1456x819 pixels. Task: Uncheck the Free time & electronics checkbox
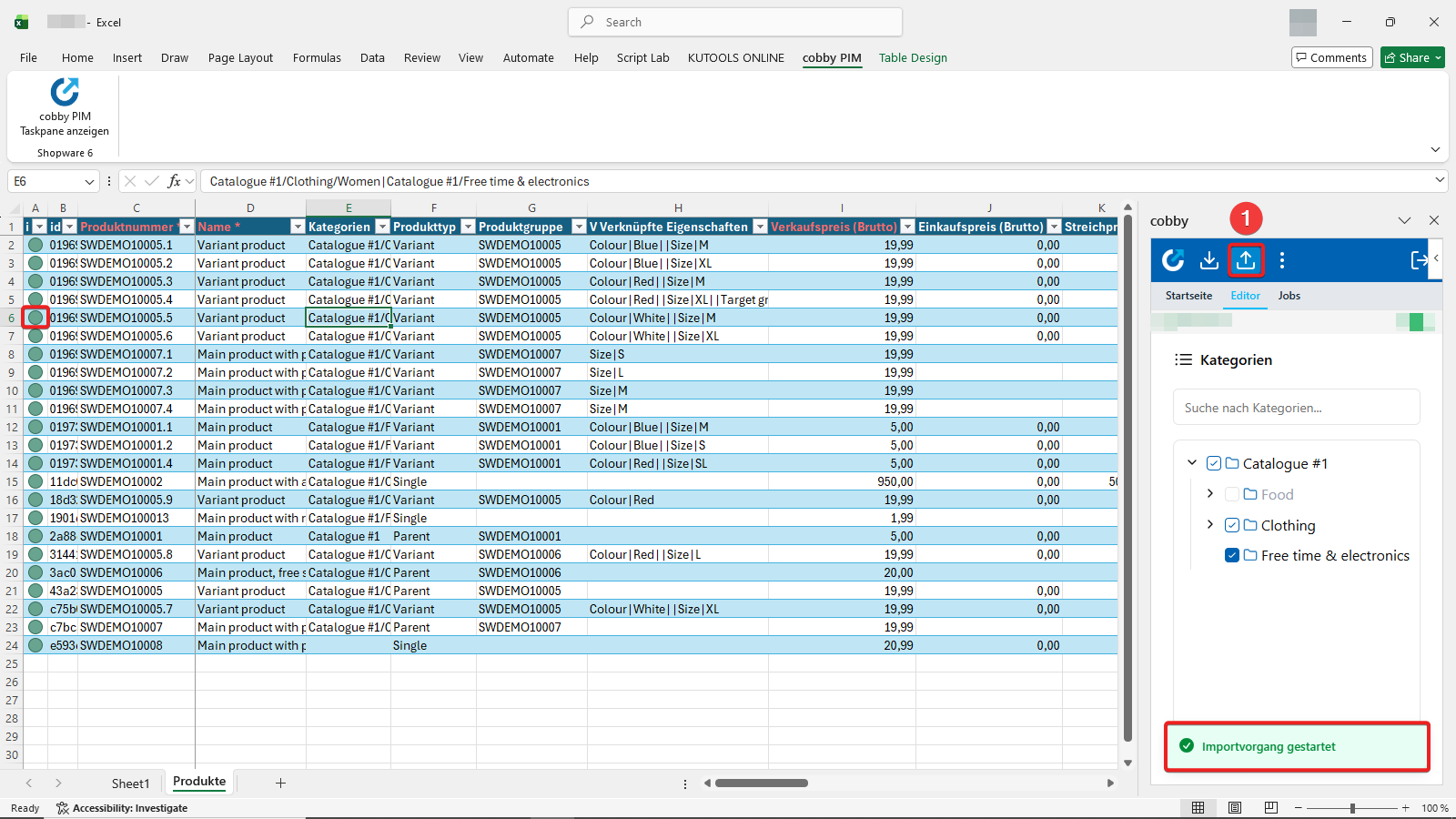point(1232,555)
